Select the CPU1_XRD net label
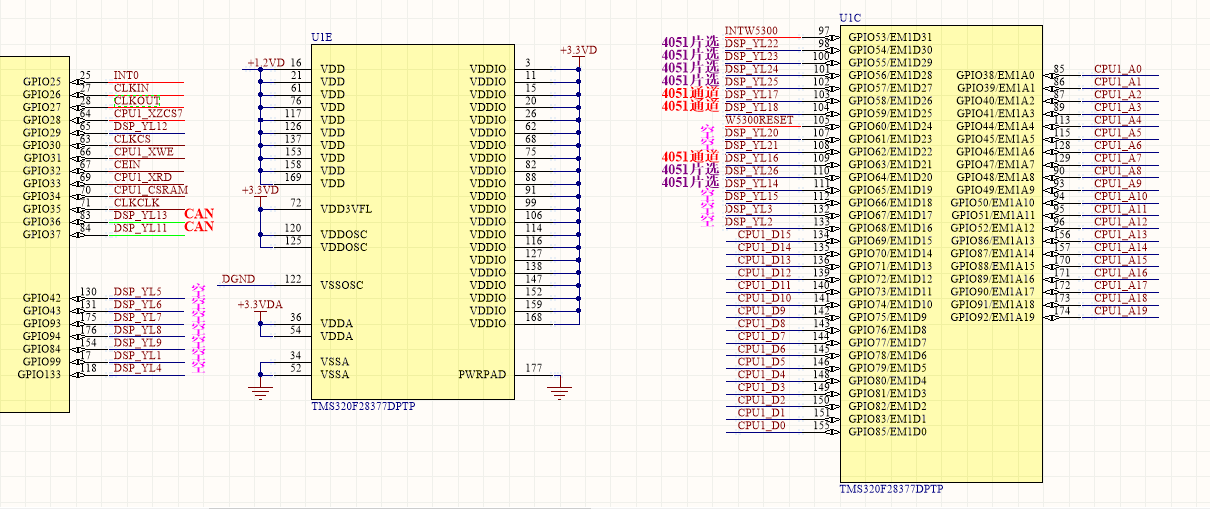 pos(143,178)
